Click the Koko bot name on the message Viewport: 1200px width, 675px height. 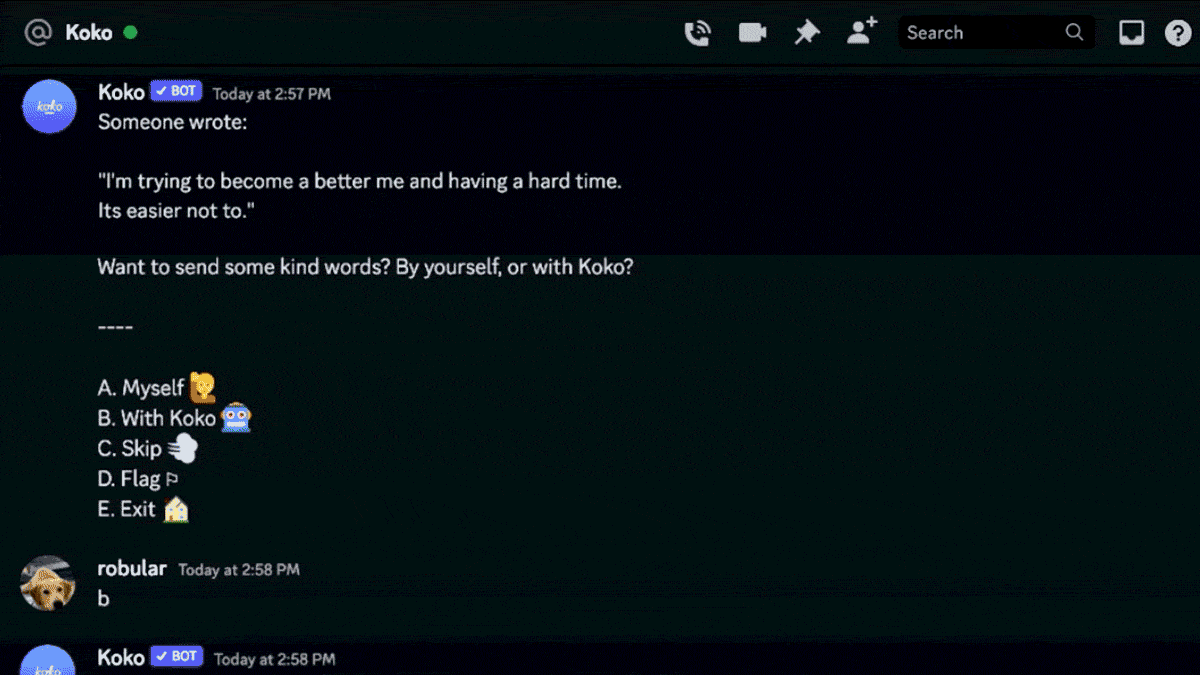(120, 91)
